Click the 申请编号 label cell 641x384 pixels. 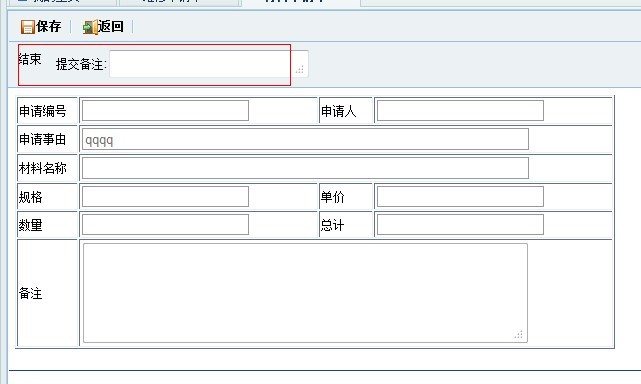[47, 110]
